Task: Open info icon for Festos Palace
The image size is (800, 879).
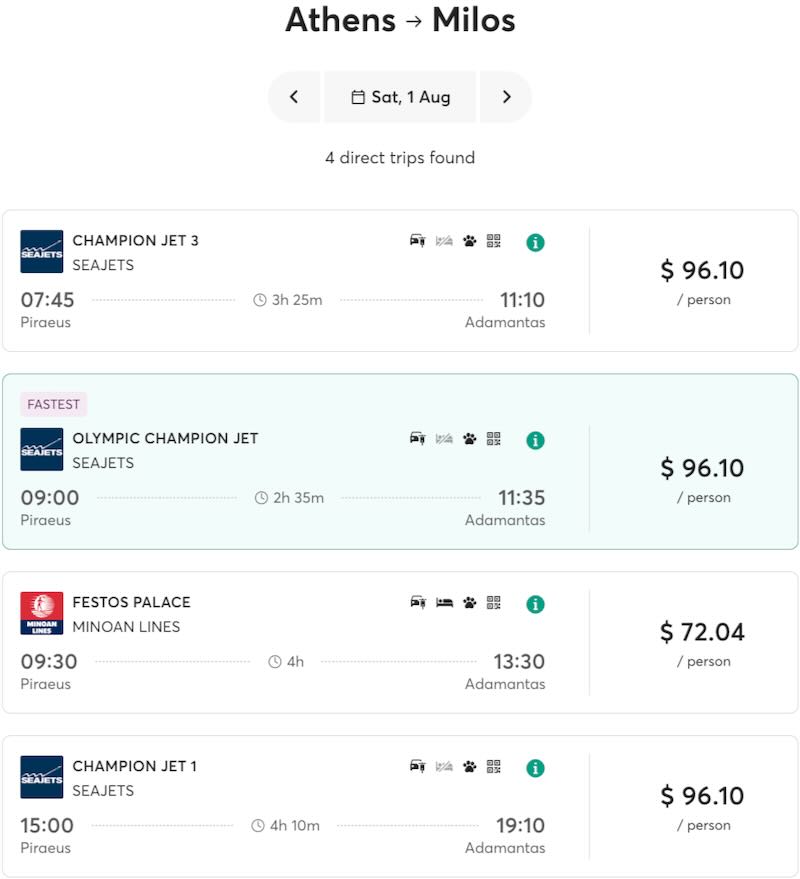Action: 535,604
